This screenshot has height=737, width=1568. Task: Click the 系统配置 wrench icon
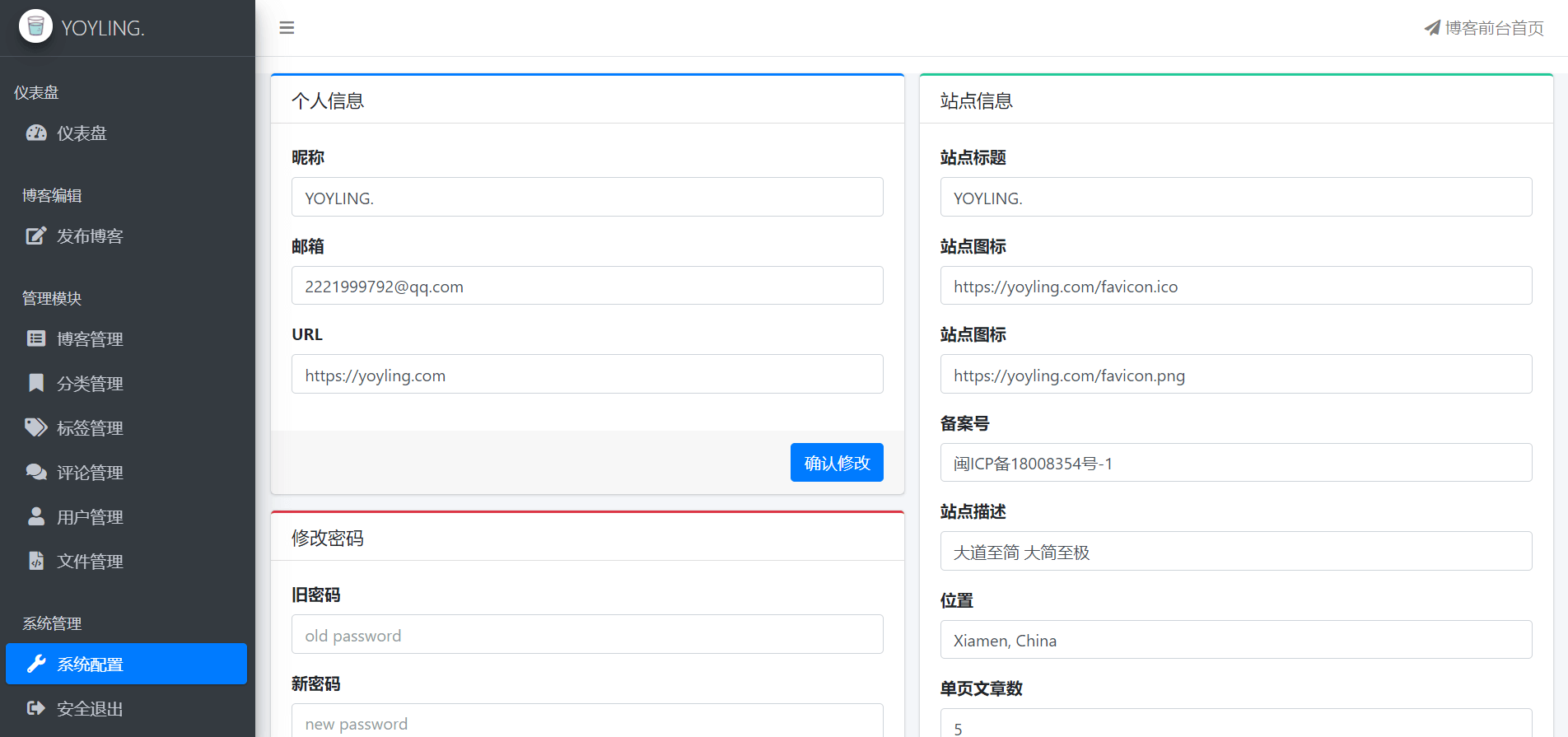36,664
